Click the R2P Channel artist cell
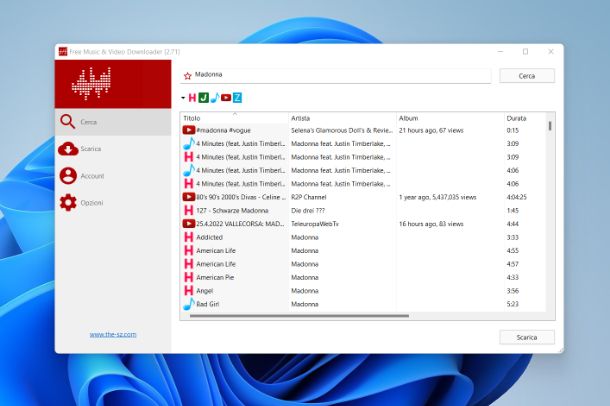610x406 pixels. (x=309, y=197)
